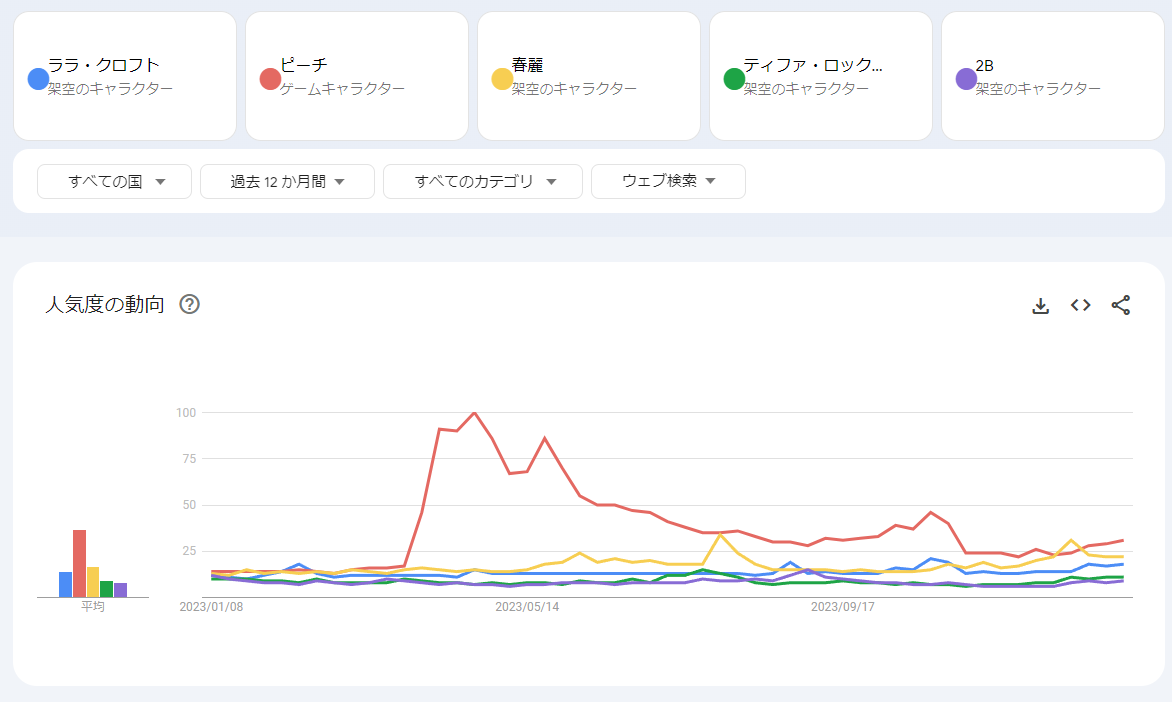This screenshot has width=1172, height=702.
Task: Click the embed code icon
Action: click(1080, 306)
